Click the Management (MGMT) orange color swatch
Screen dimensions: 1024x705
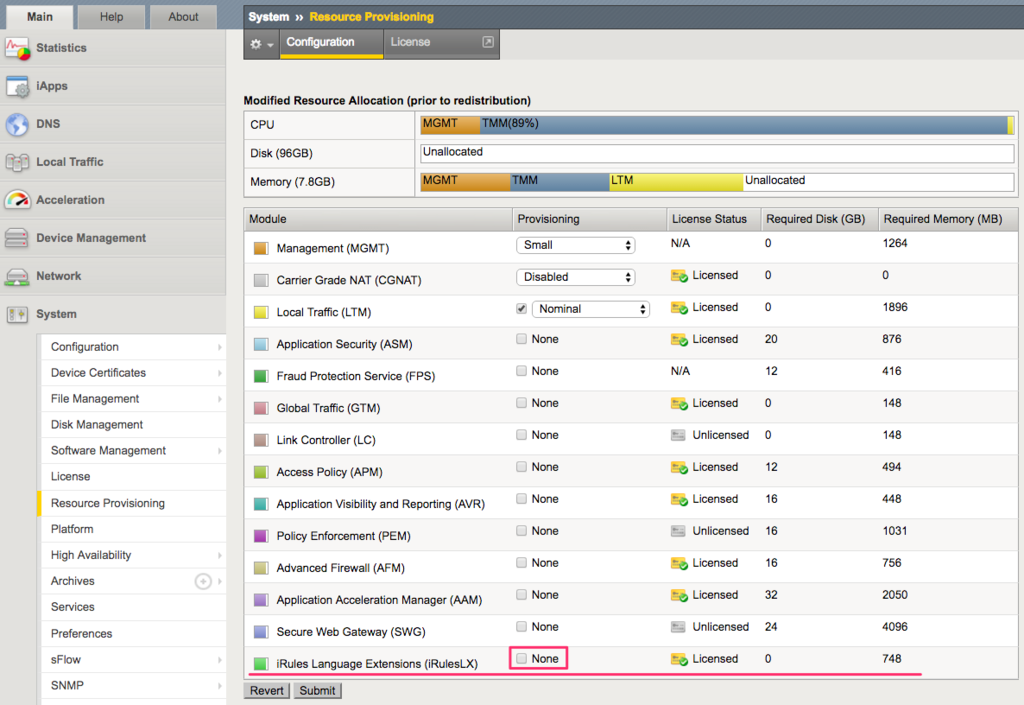click(261, 248)
